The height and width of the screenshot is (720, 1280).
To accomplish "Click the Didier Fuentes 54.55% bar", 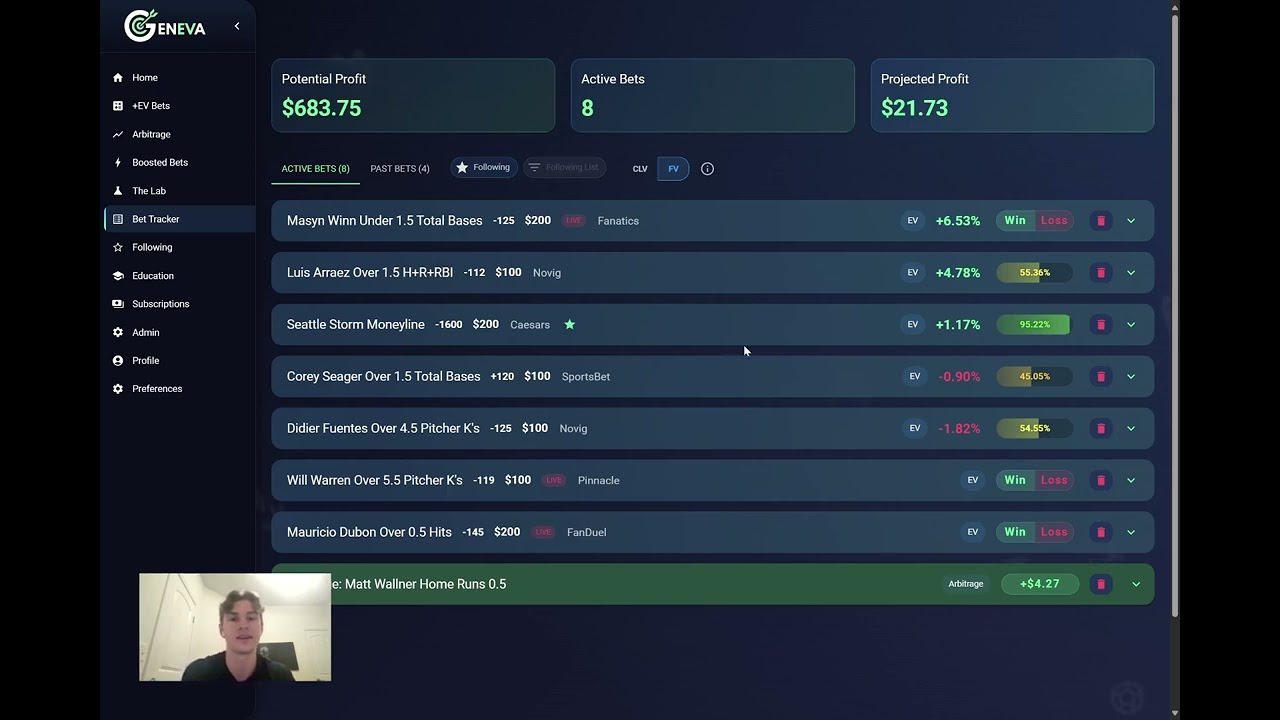I will [1034, 429].
